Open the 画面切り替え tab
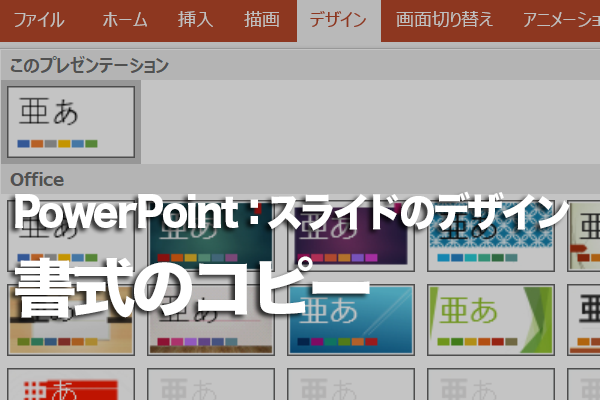The width and height of the screenshot is (600, 400). [x=444, y=20]
